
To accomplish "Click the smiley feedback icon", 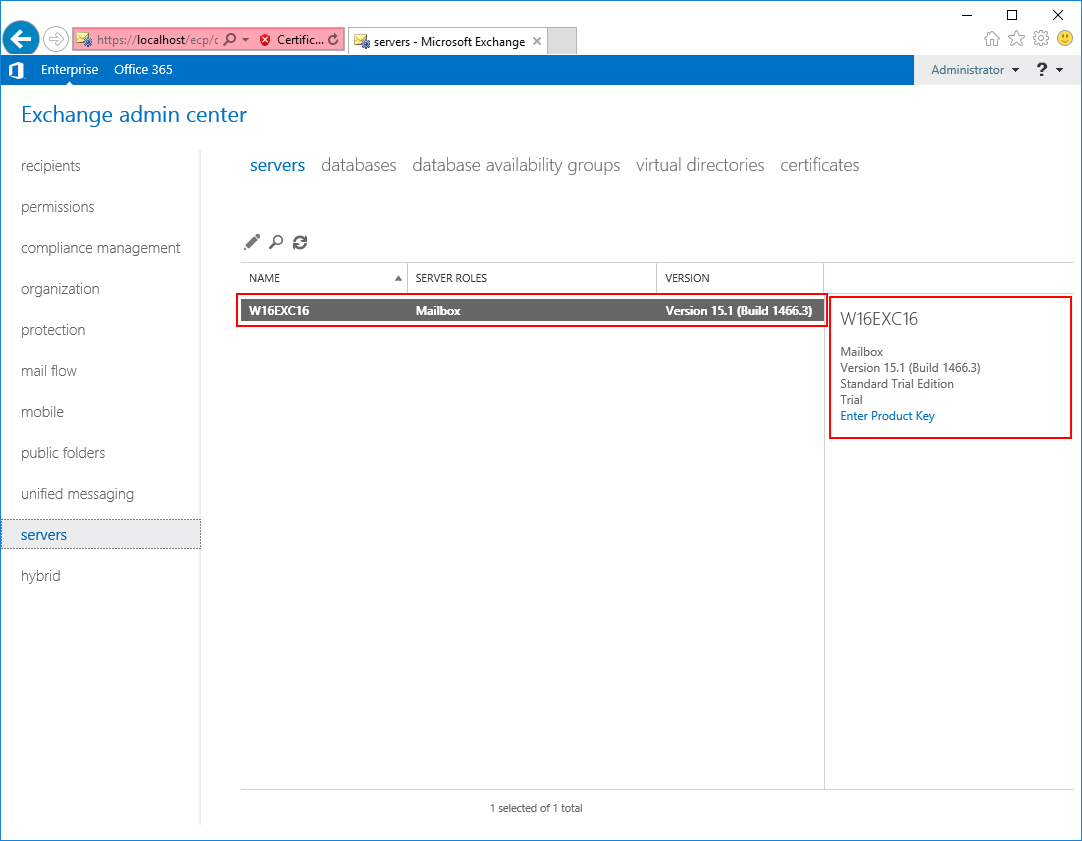I will pos(1065,39).
